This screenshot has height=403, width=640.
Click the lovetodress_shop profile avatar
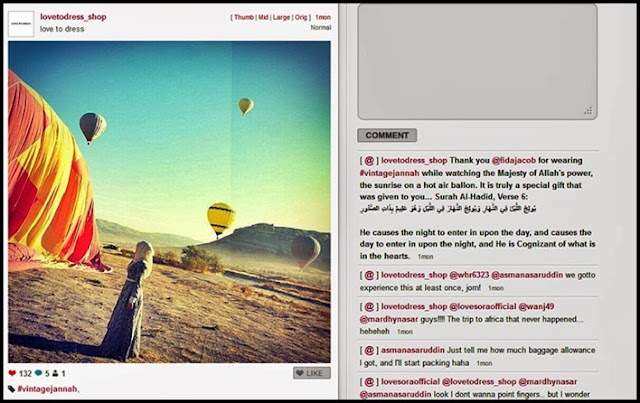(x=21, y=24)
